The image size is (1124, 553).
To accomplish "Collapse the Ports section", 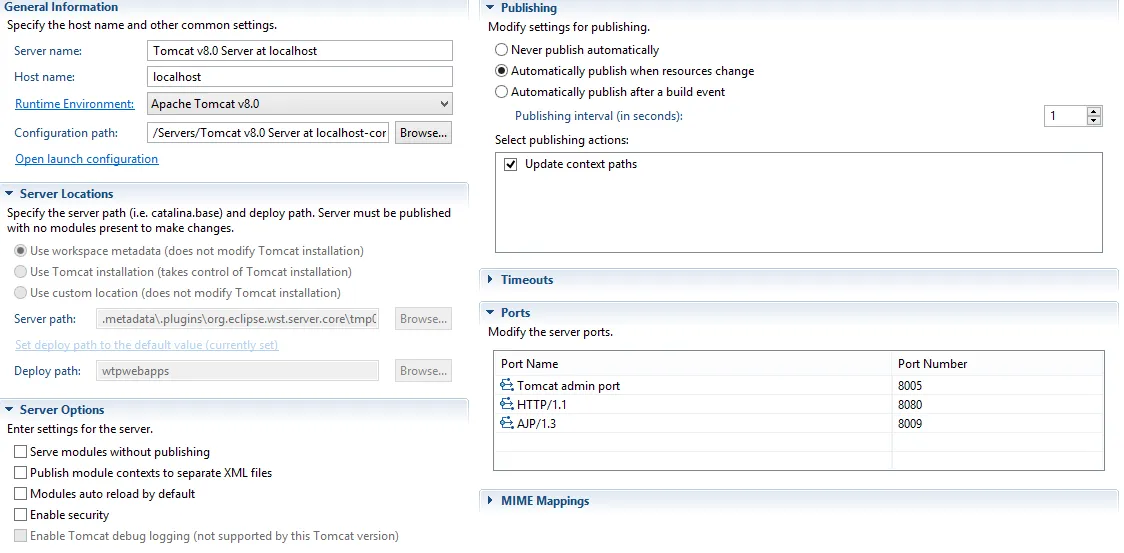I will [x=490, y=313].
